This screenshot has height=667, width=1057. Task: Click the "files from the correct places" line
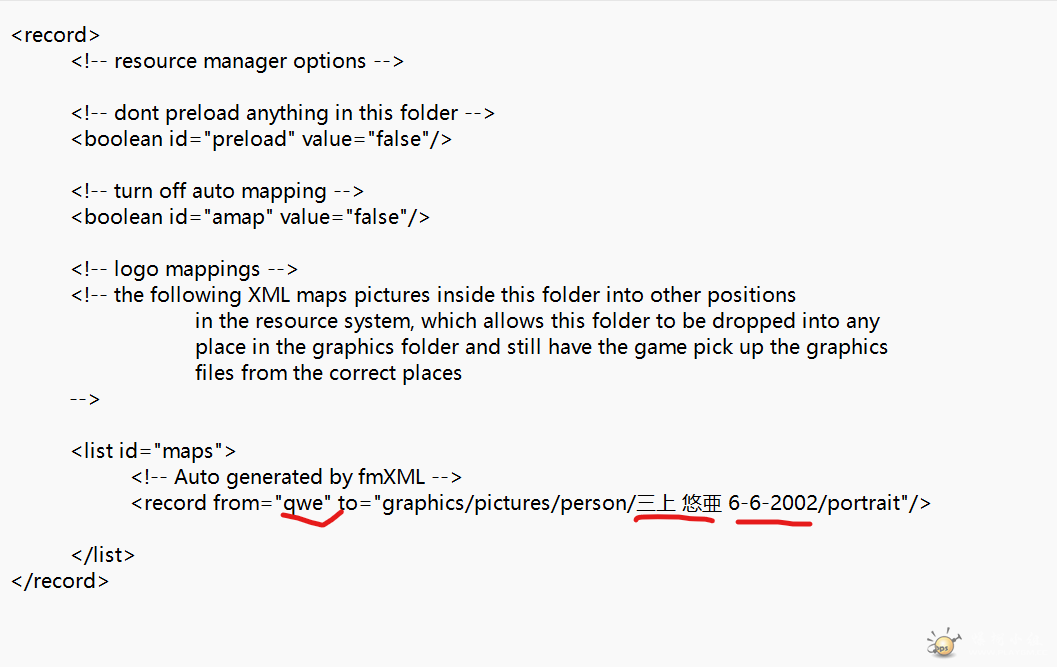(x=328, y=373)
